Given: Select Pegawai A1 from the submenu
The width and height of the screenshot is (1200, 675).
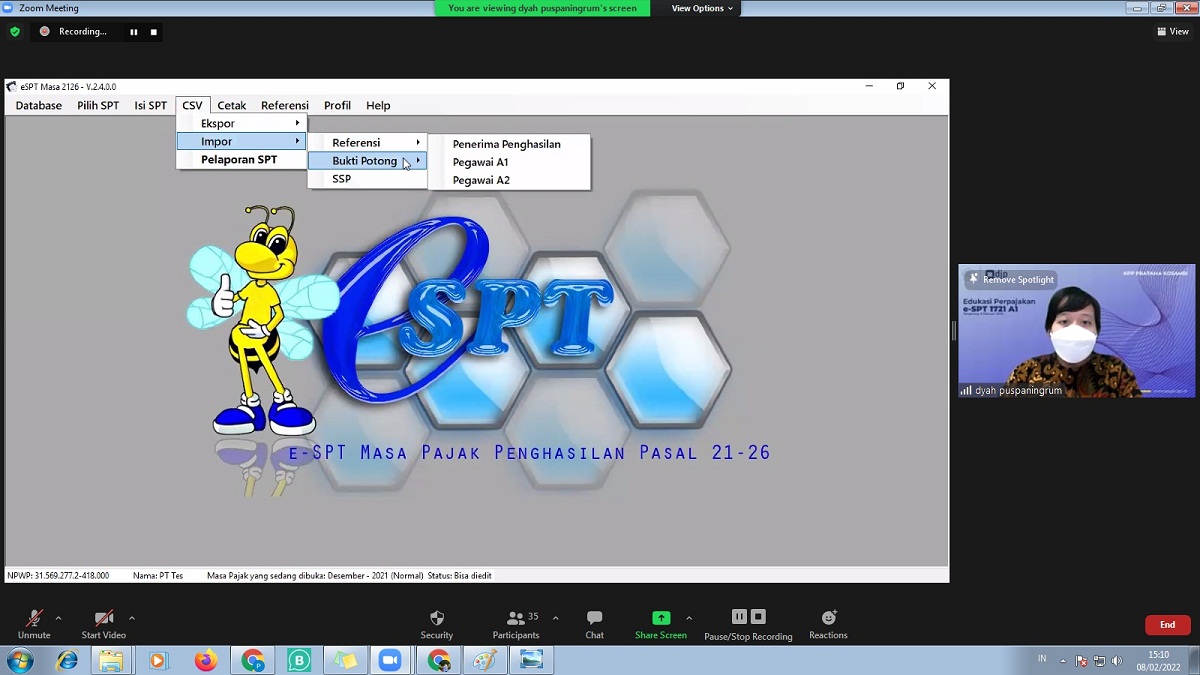Looking at the screenshot, I should (x=480, y=162).
